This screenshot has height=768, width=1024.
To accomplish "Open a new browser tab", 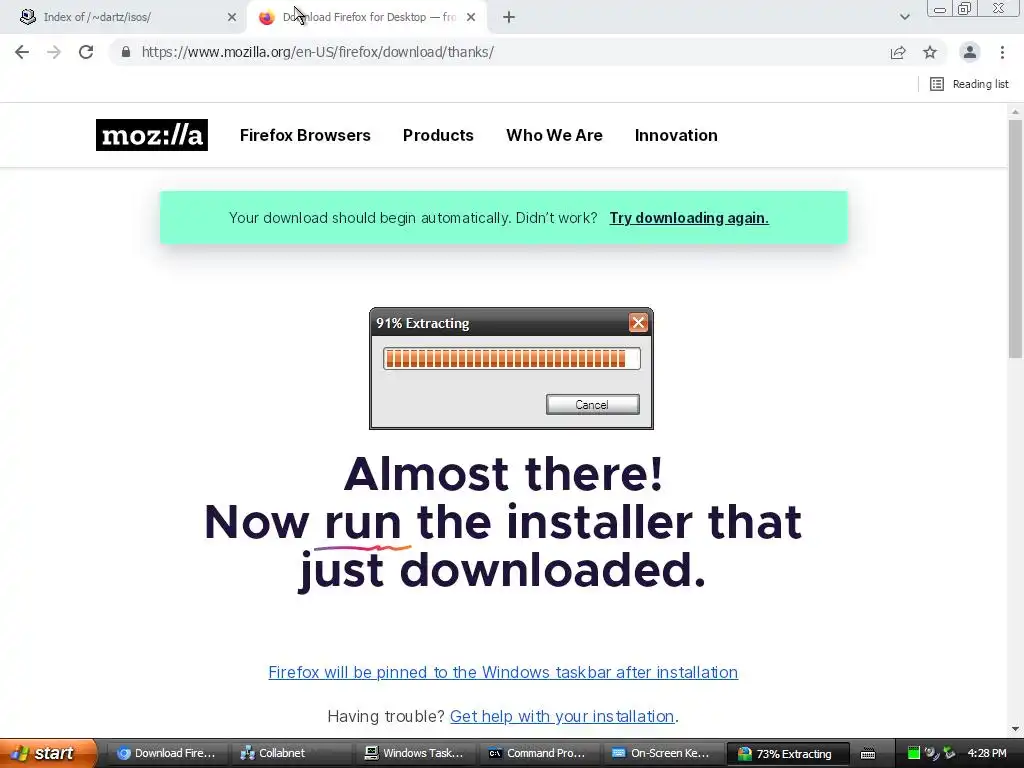I will tap(509, 18).
